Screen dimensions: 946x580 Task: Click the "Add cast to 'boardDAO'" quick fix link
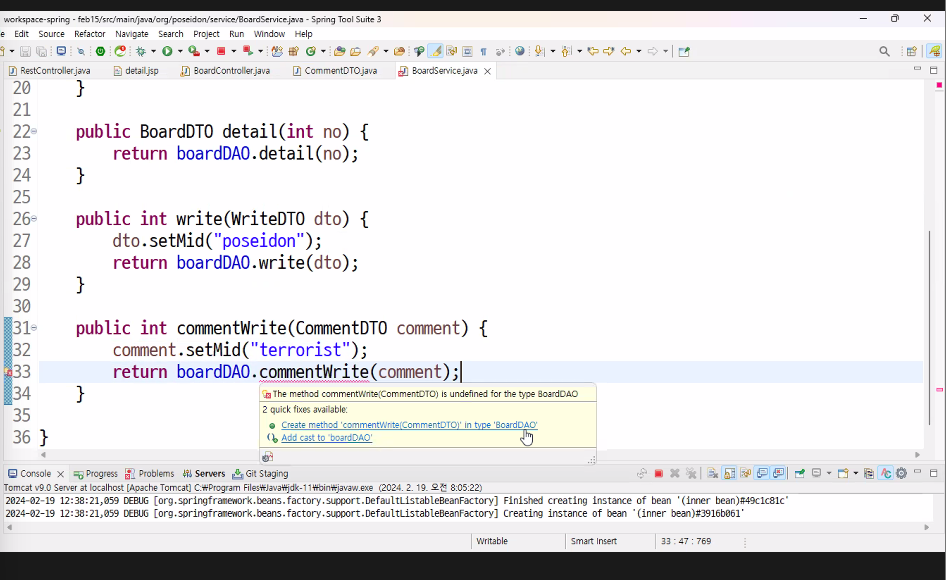tap(326, 438)
